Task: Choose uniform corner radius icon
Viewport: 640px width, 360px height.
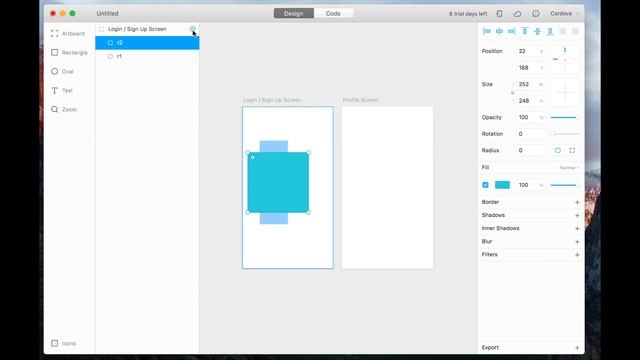Action: pos(558,150)
